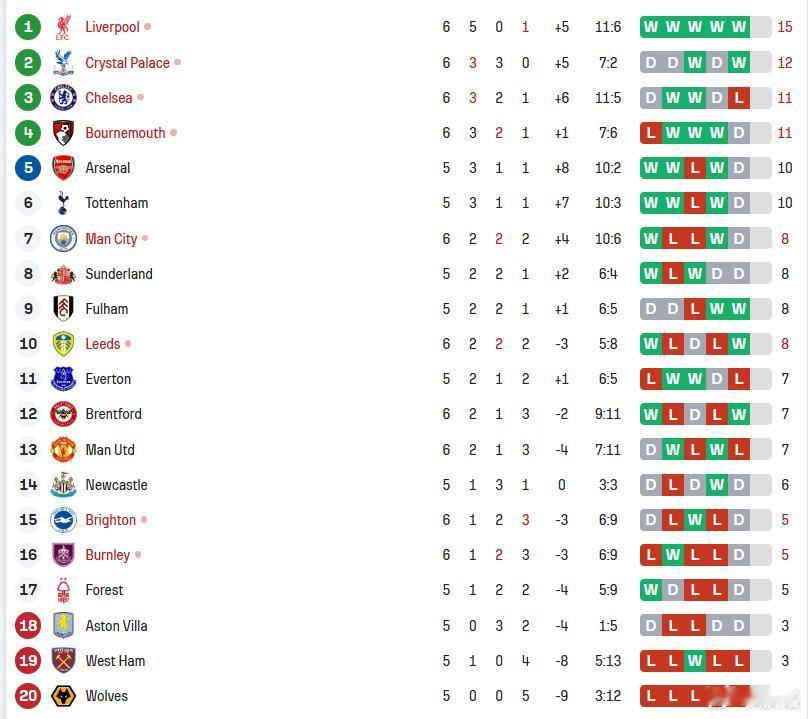Select the Tottenham cockerel logo

point(63,203)
